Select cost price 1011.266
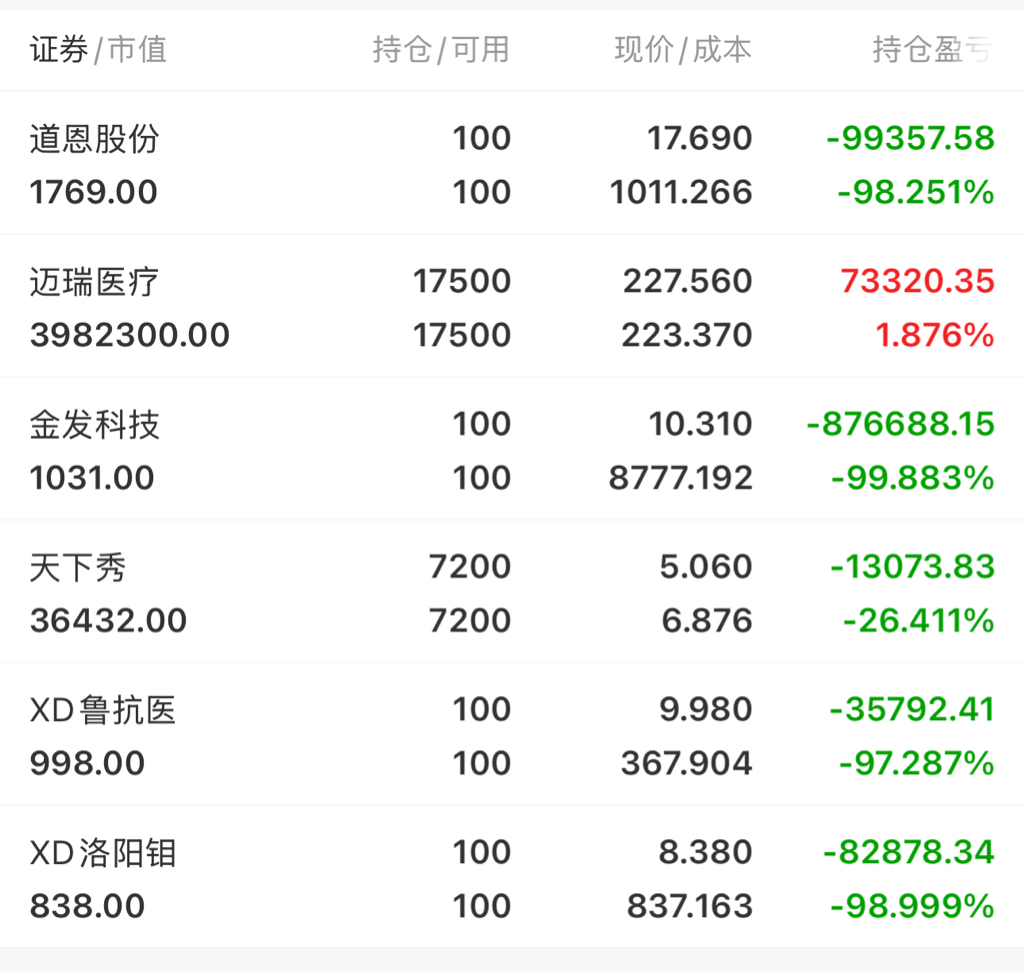This screenshot has height=974, width=1024. click(681, 192)
